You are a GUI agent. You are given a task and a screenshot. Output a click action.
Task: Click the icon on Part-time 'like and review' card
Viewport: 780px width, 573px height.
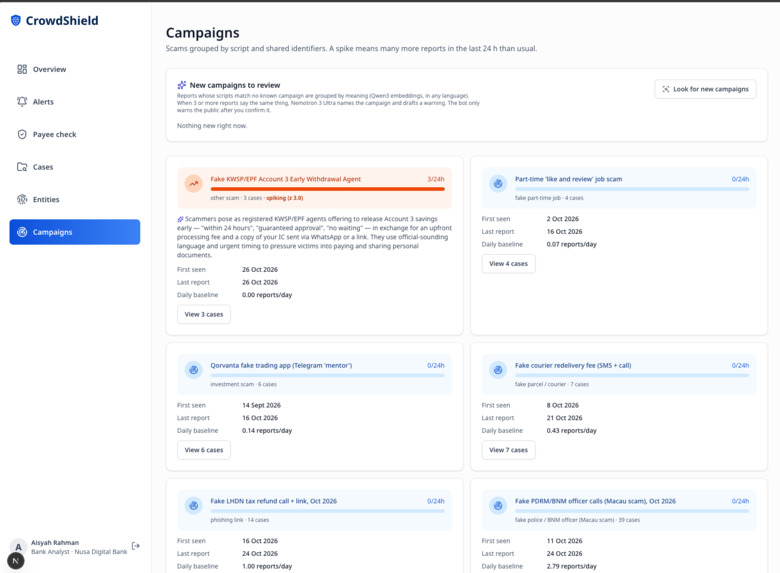[498, 184]
